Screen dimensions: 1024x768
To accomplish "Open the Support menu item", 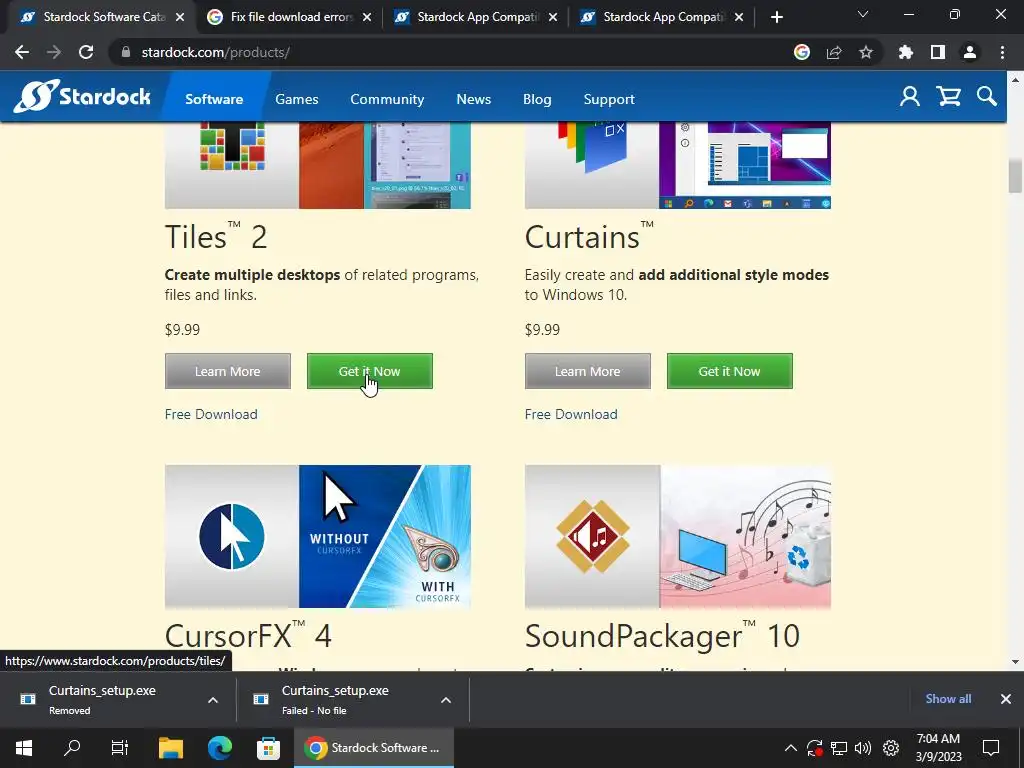I will (609, 99).
